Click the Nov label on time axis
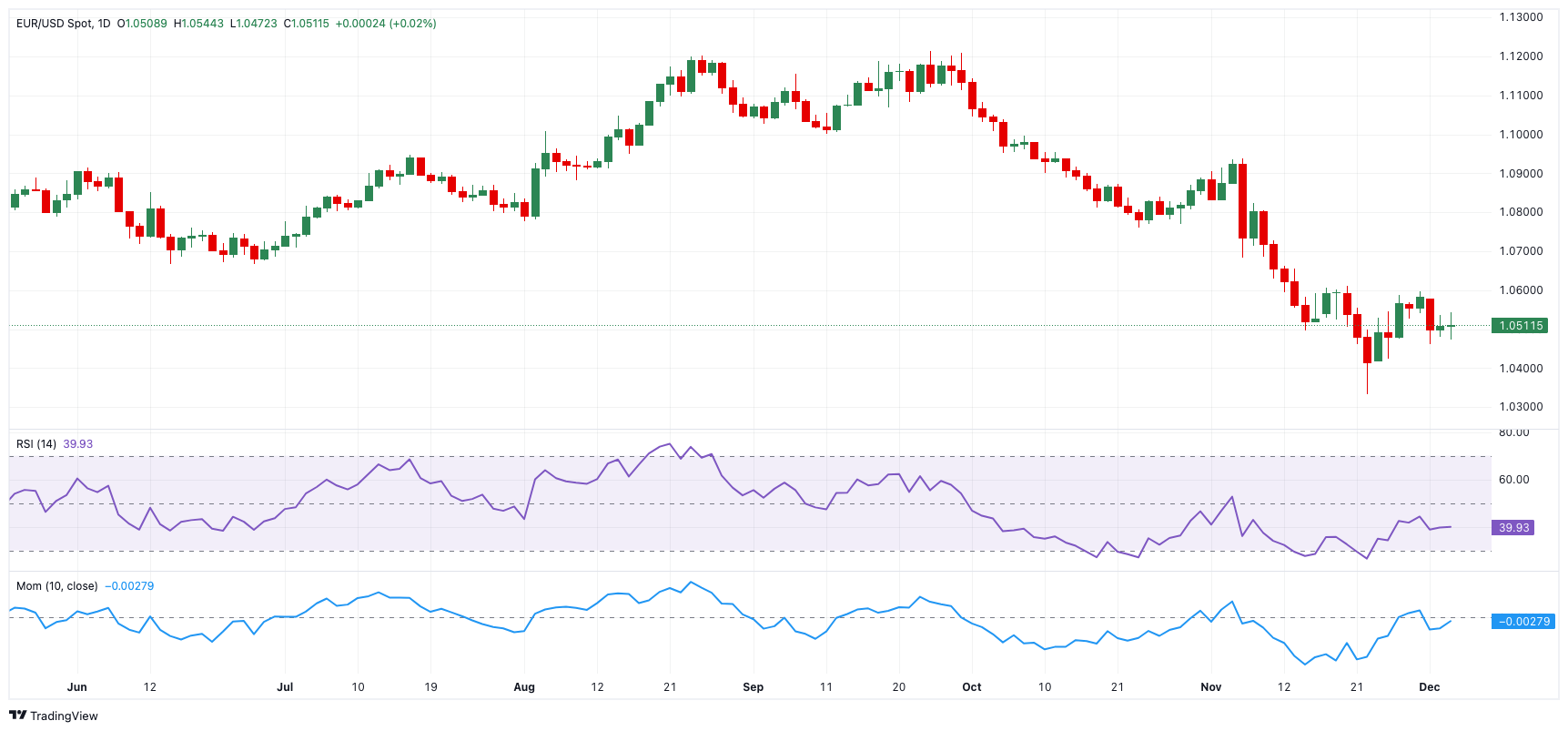 tap(1210, 687)
